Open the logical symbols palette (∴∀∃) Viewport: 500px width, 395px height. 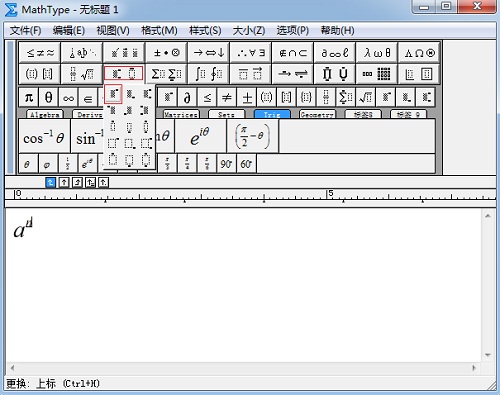point(250,53)
